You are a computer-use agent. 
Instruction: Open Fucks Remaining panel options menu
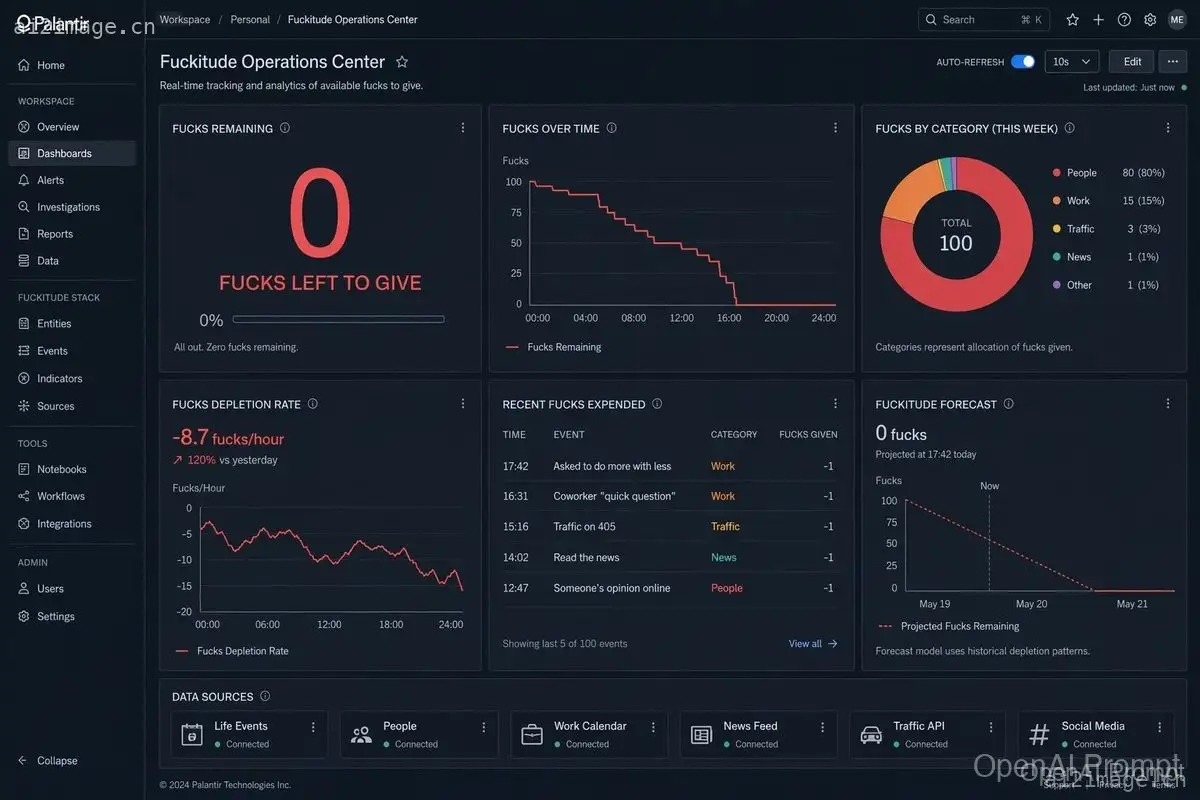click(462, 128)
